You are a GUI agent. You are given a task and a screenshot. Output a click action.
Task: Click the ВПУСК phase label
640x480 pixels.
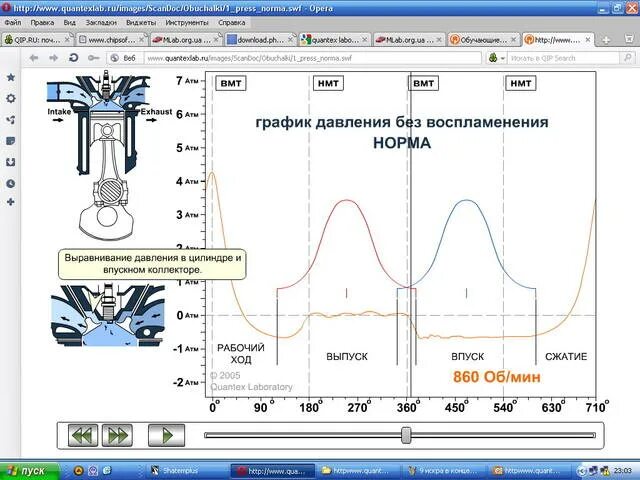(x=468, y=356)
